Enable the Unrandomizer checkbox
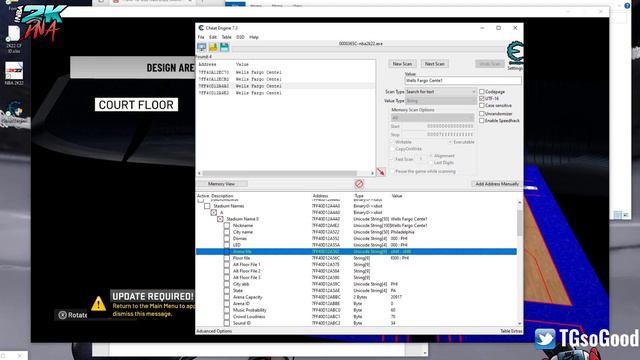Image resolution: width=640 pixels, height=360 pixels. pyautogui.click(x=482, y=114)
